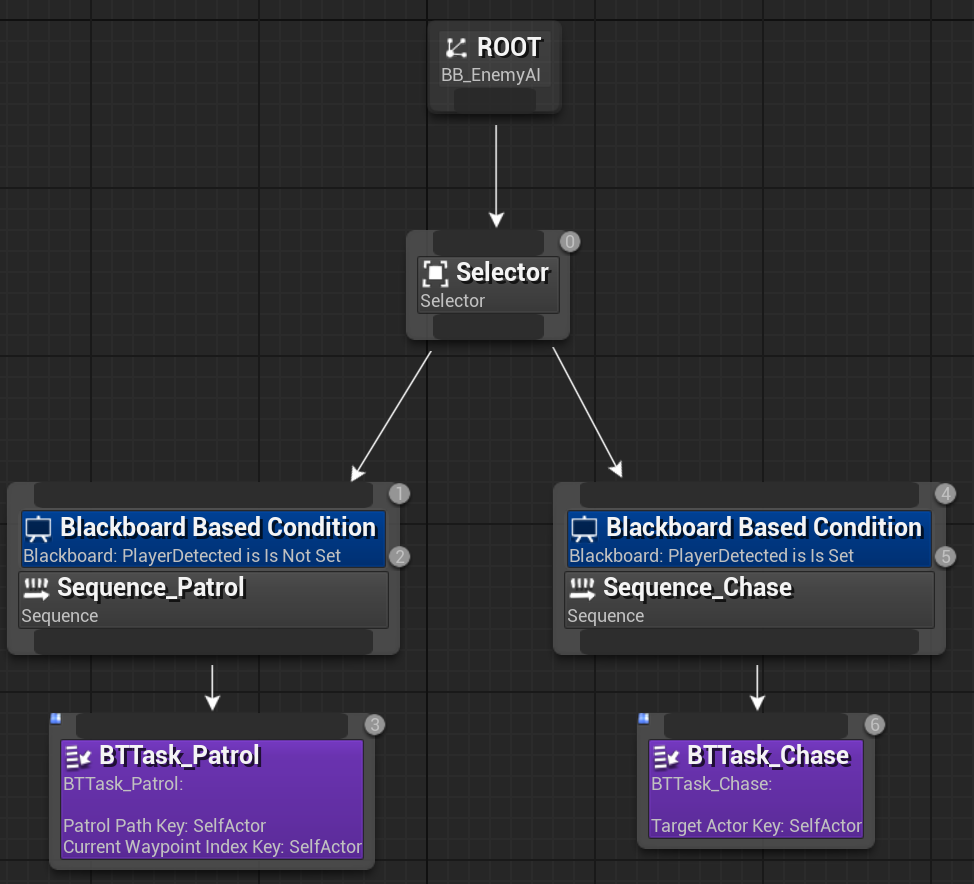Viewport: 974px width, 884px height.
Task: Select the Selector node title
Action: 503,272
